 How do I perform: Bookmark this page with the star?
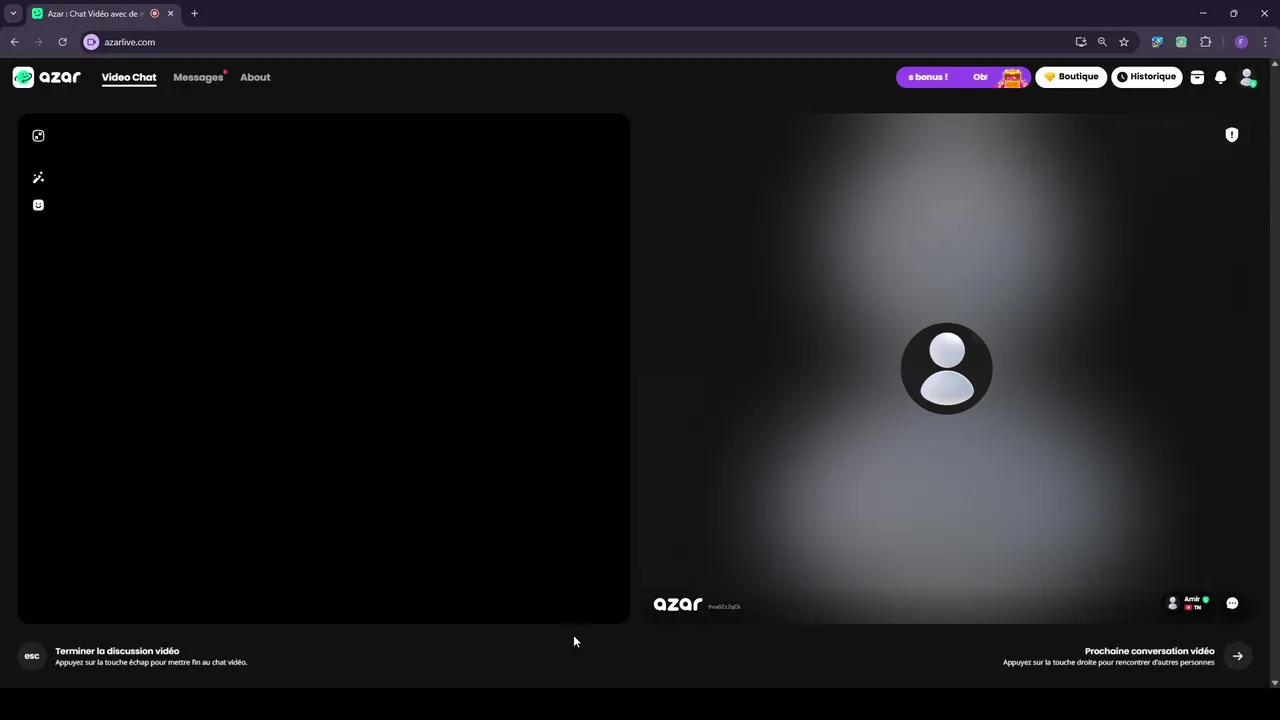(x=1124, y=42)
